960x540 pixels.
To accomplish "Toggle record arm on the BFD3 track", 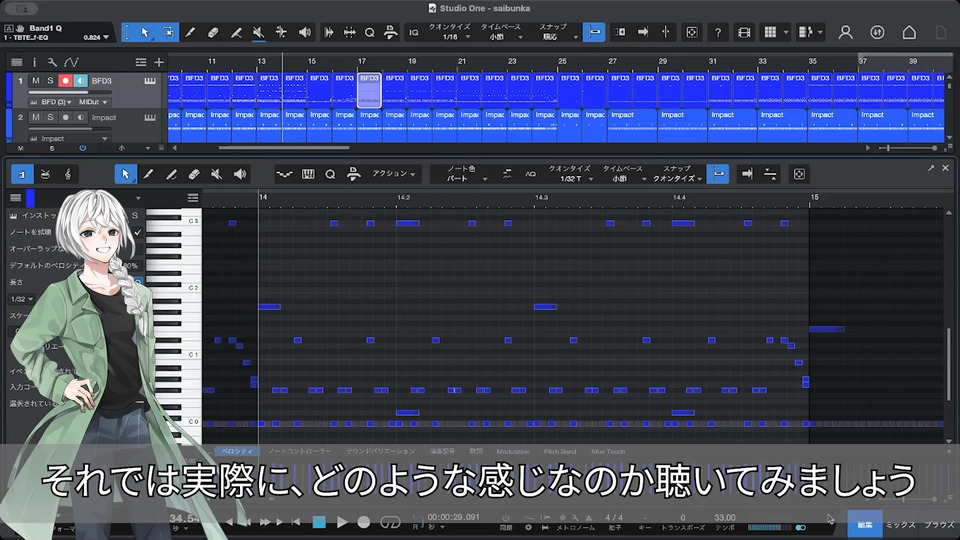I will coord(66,81).
